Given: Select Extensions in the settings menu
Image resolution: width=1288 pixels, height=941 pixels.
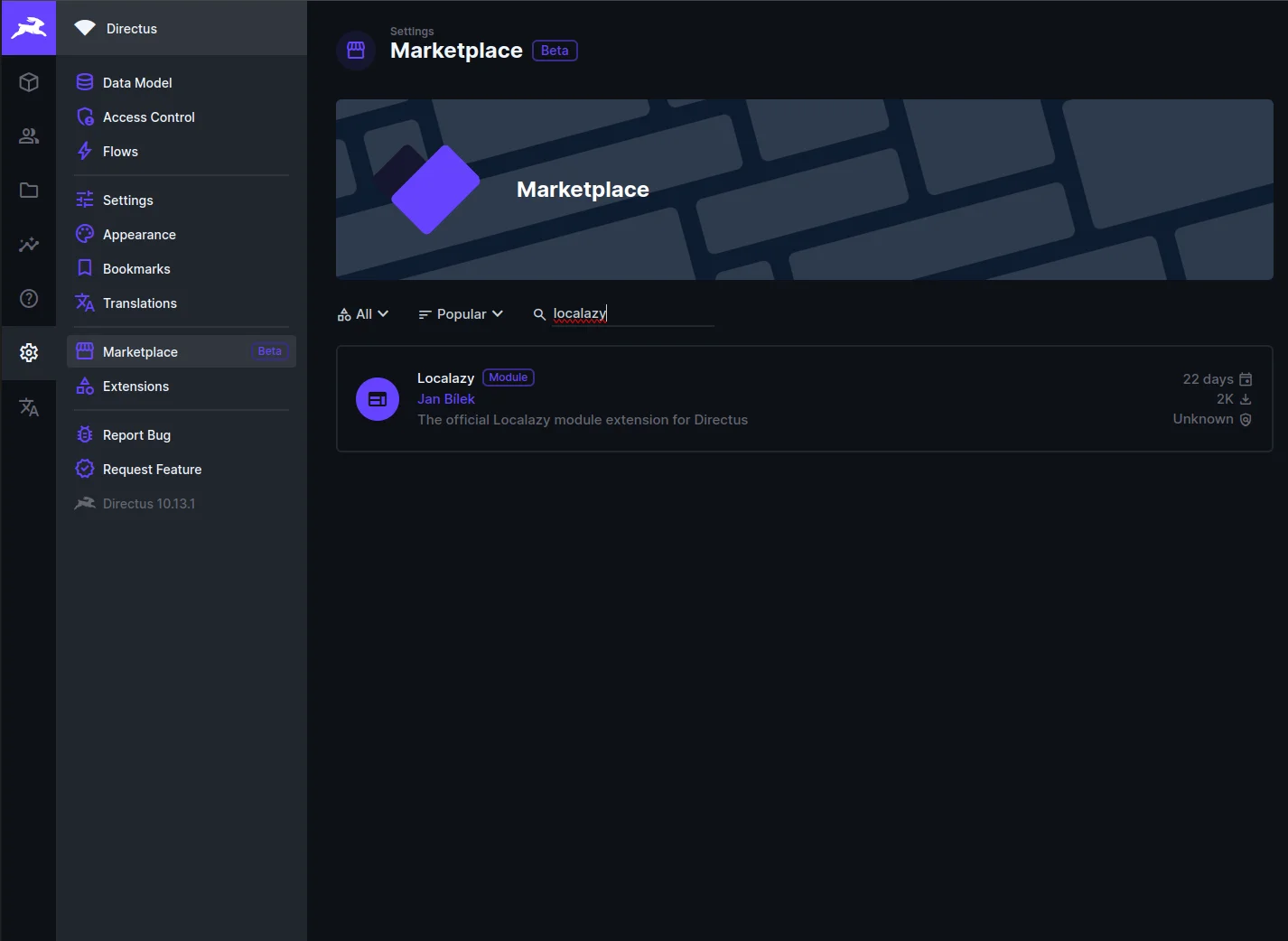Looking at the screenshot, I should pos(135,387).
